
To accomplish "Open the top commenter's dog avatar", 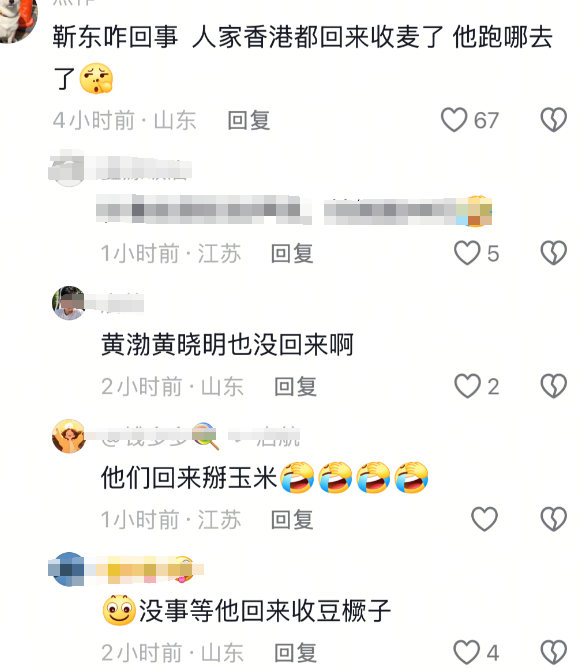I will pos(17,19).
